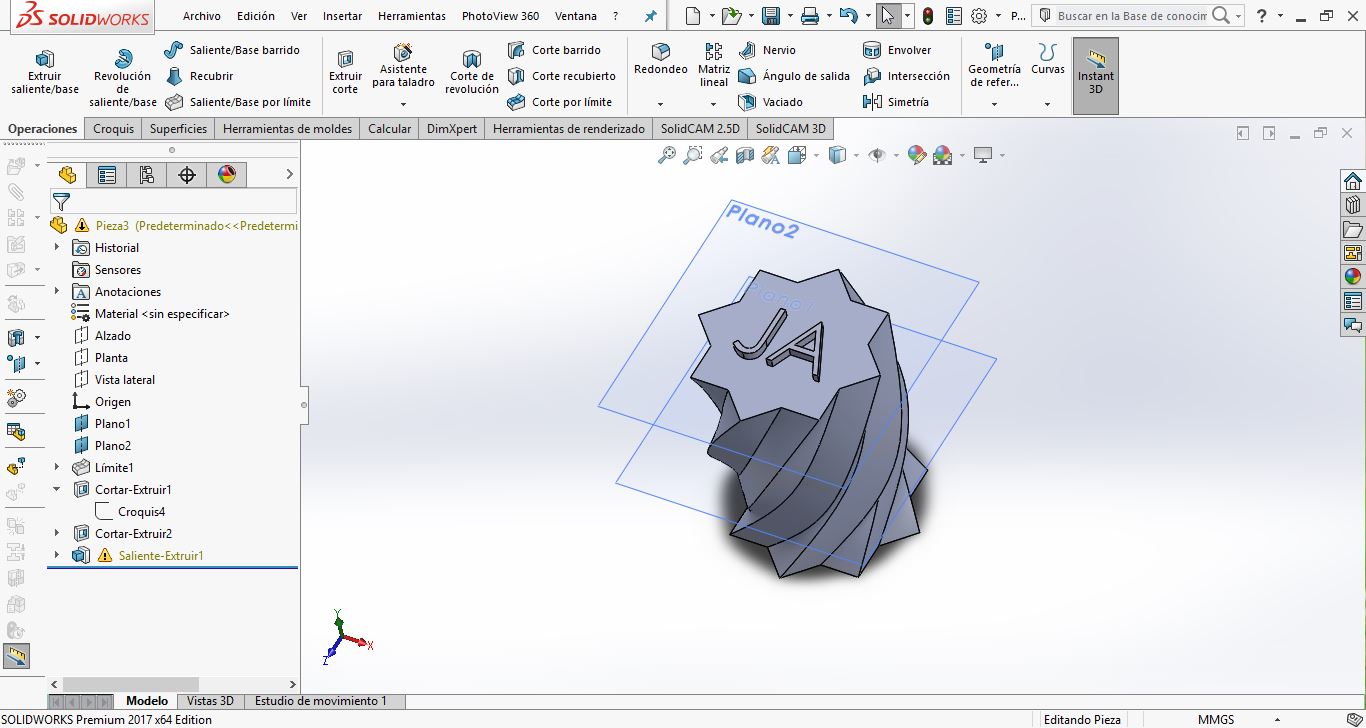Open Asistente para taladro
The height and width of the screenshot is (728, 1366).
click(x=403, y=66)
